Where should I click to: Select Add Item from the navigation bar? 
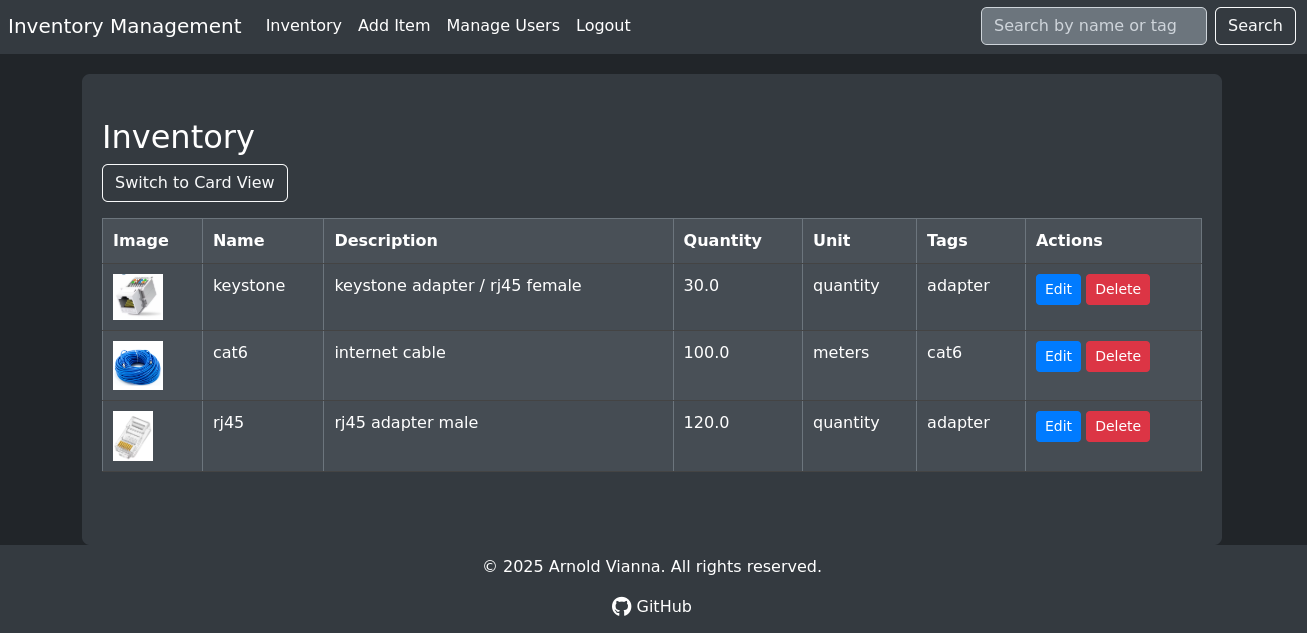[x=394, y=25]
